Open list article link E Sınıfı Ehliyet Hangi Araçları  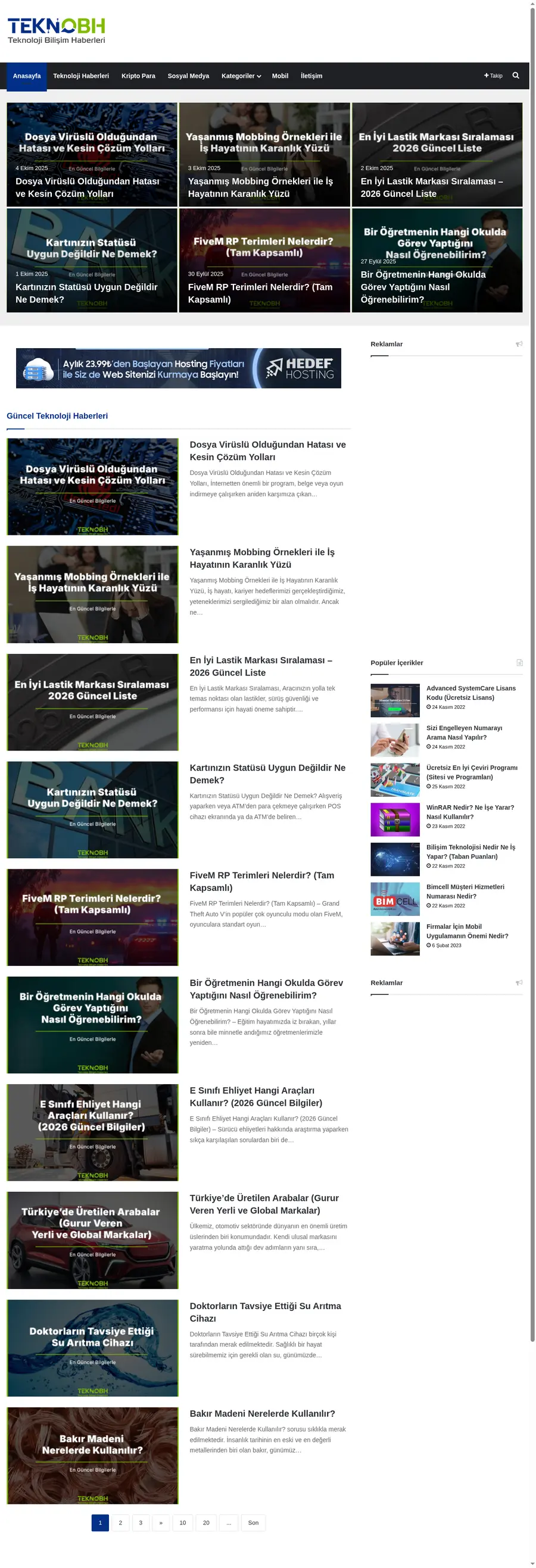coord(256,1096)
